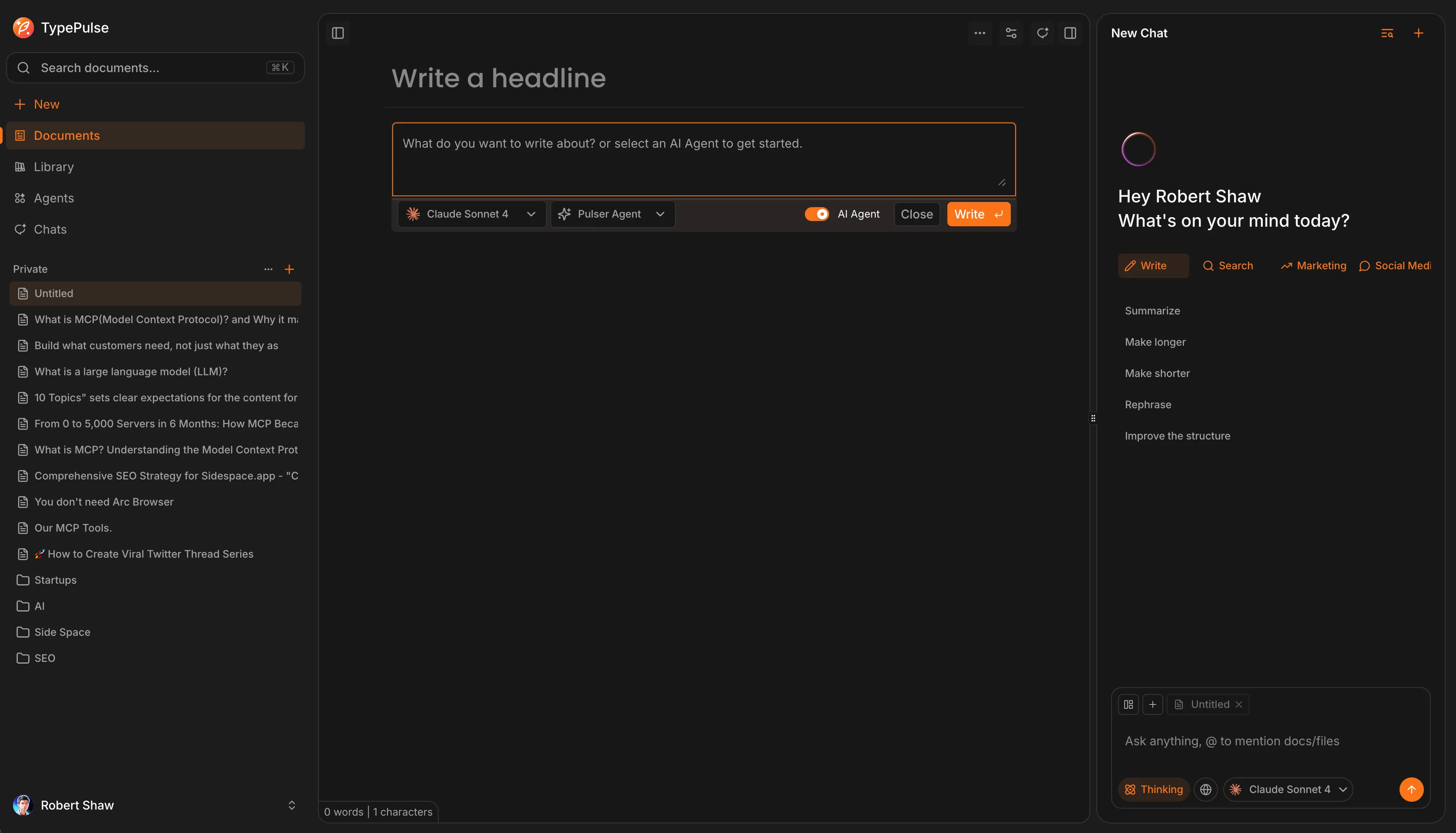This screenshot has height=833, width=1456.
Task: Toggle the left sidebar panel icon
Action: (x=338, y=33)
